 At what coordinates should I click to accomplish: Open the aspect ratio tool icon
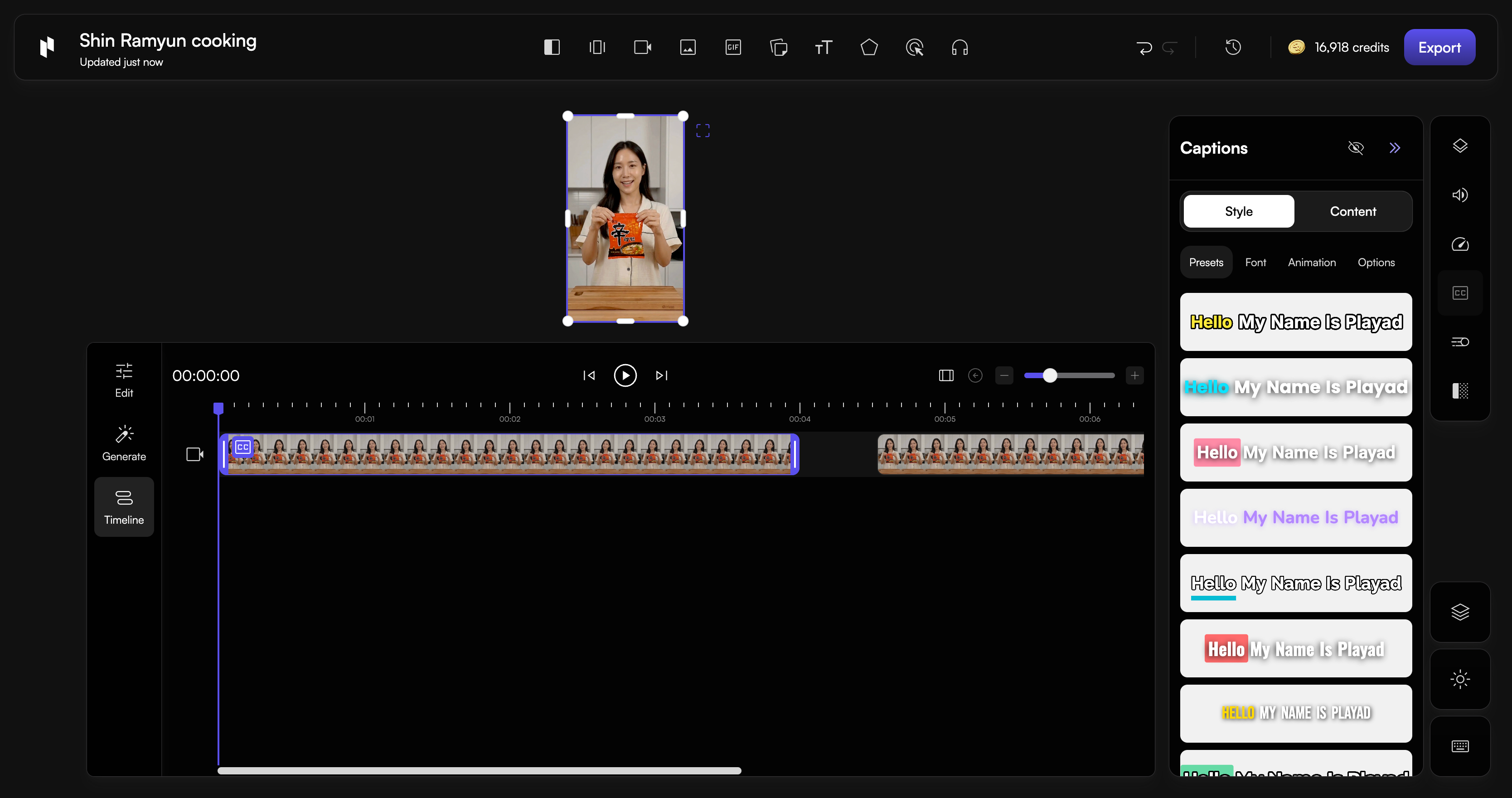click(597, 47)
